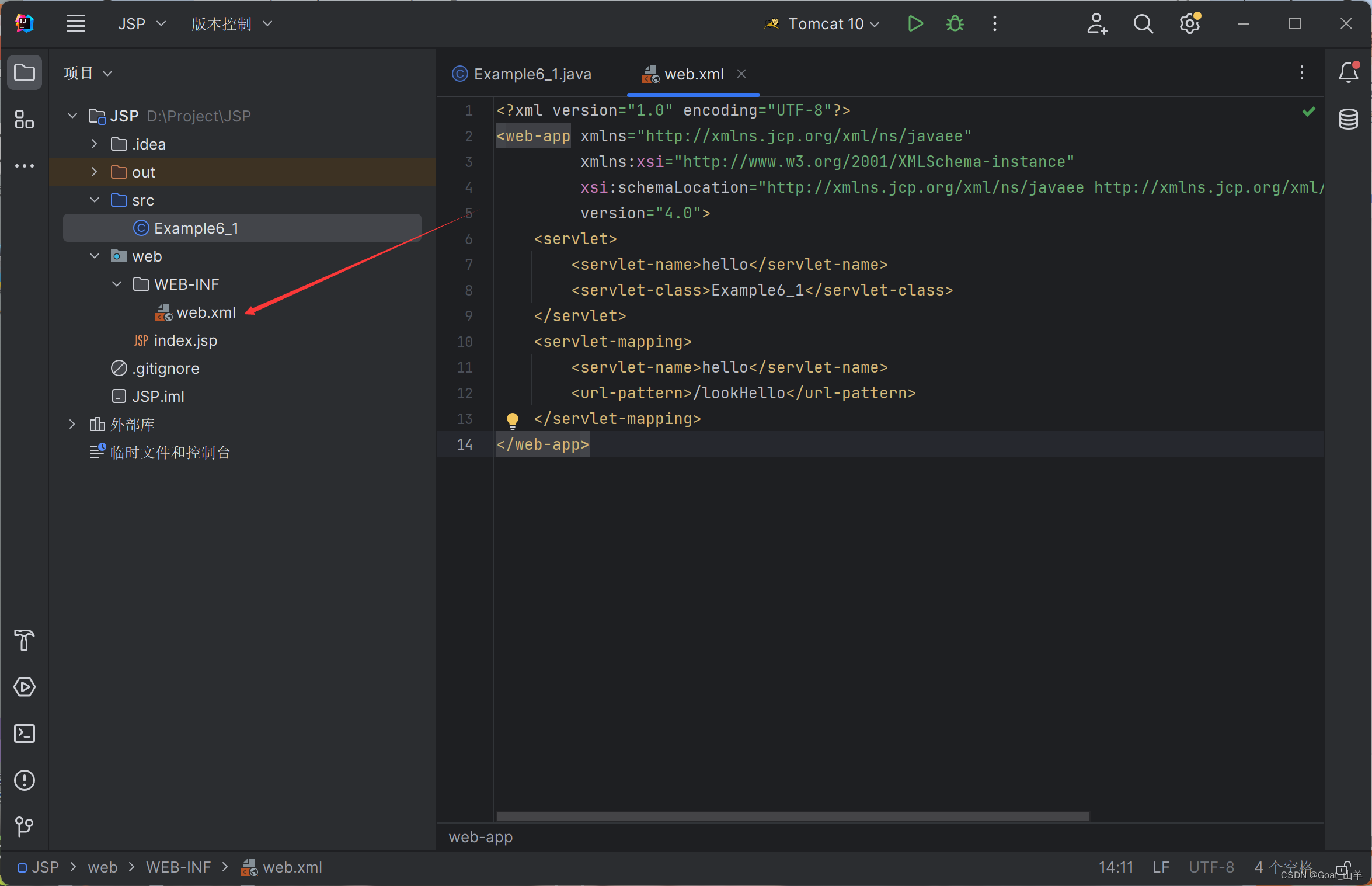Viewport: 1372px width, 886px height.
Task: Open the Notifications bell panel
Action: [x=1348, y=73]
